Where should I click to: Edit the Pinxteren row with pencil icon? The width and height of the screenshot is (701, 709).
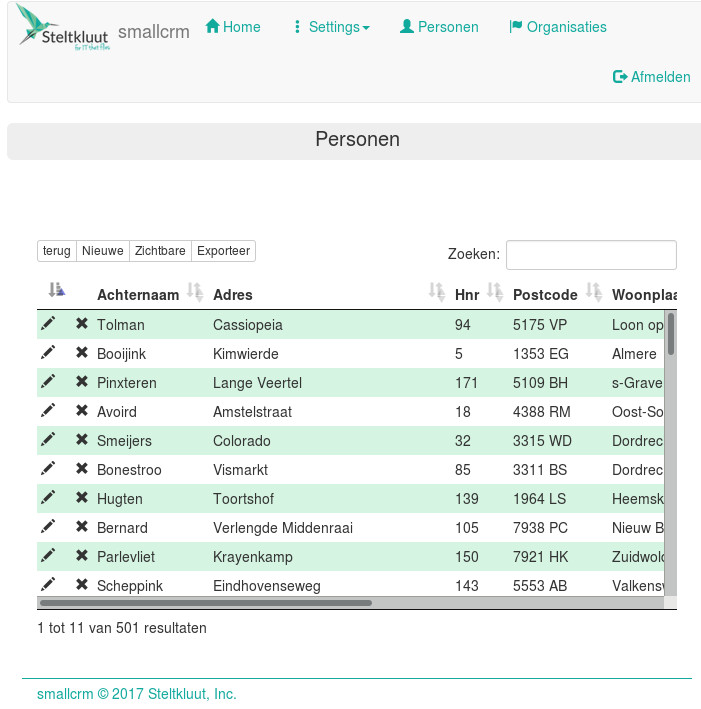(x=48, y=382)
